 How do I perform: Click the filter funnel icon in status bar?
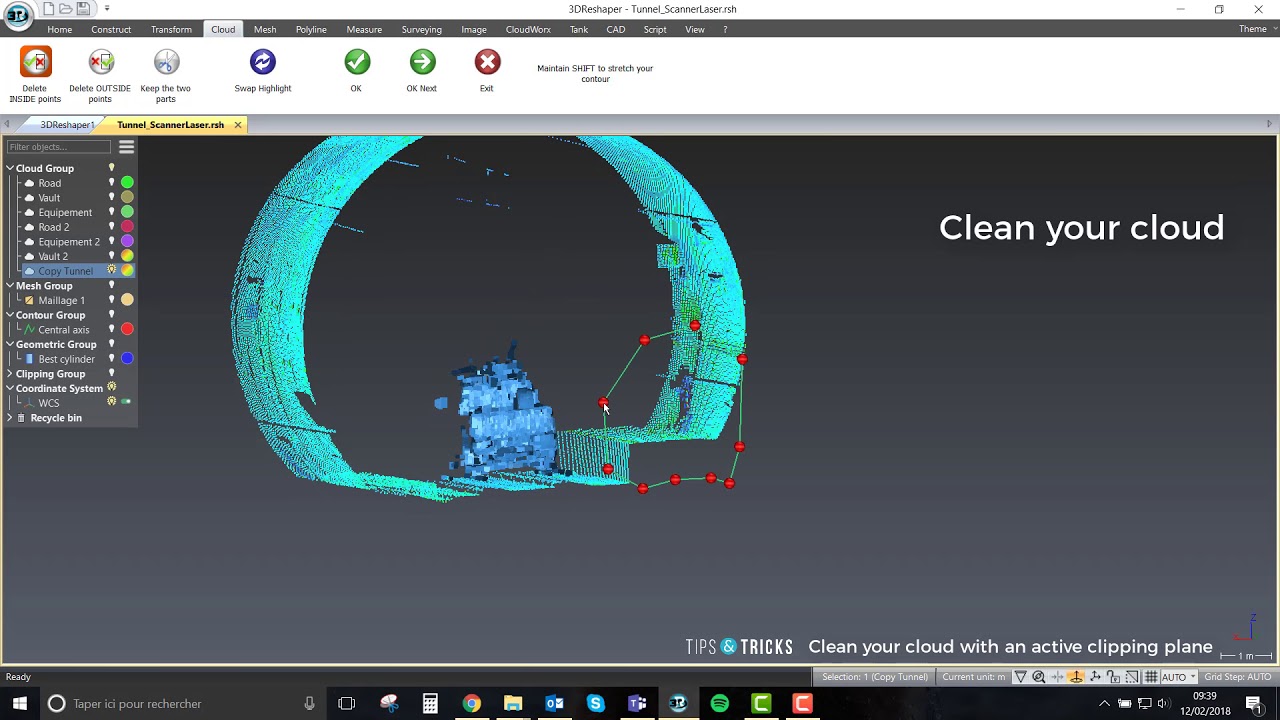(1020, 677)
